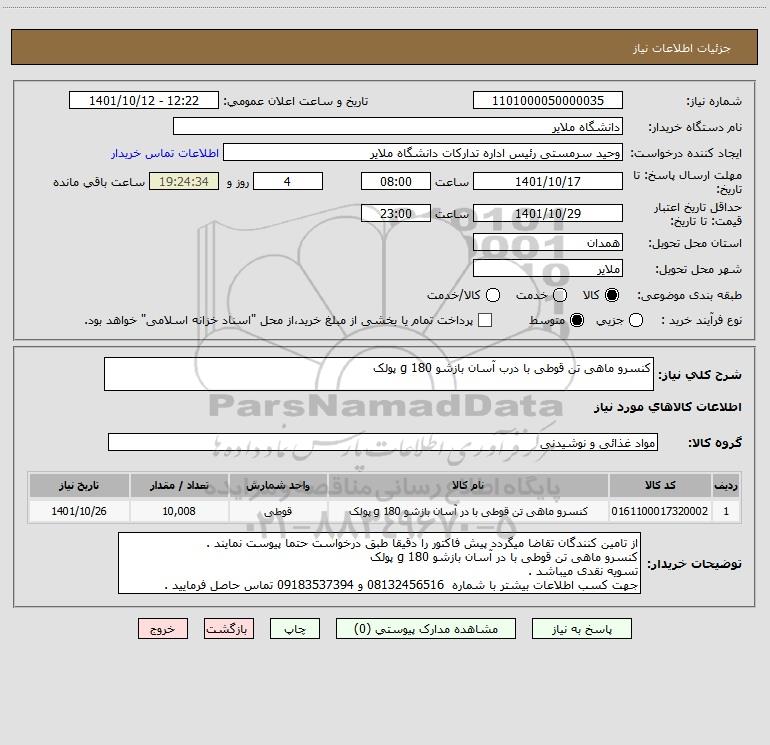Viewport: 770px width, 745px height.
Task: Click the کد کالا column header
Action: click(660, 485)
